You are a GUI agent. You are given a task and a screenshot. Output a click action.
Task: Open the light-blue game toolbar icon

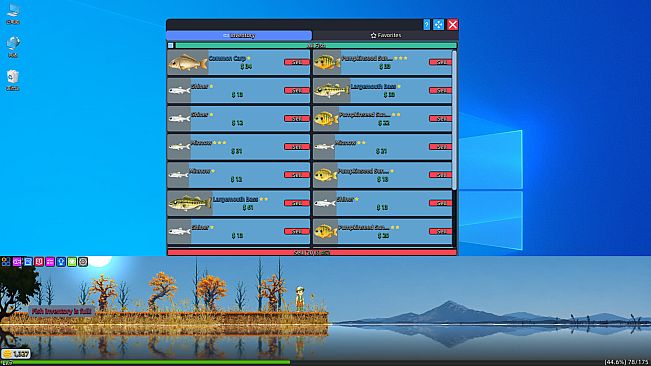pyautogui.click(x=28, y=261)
